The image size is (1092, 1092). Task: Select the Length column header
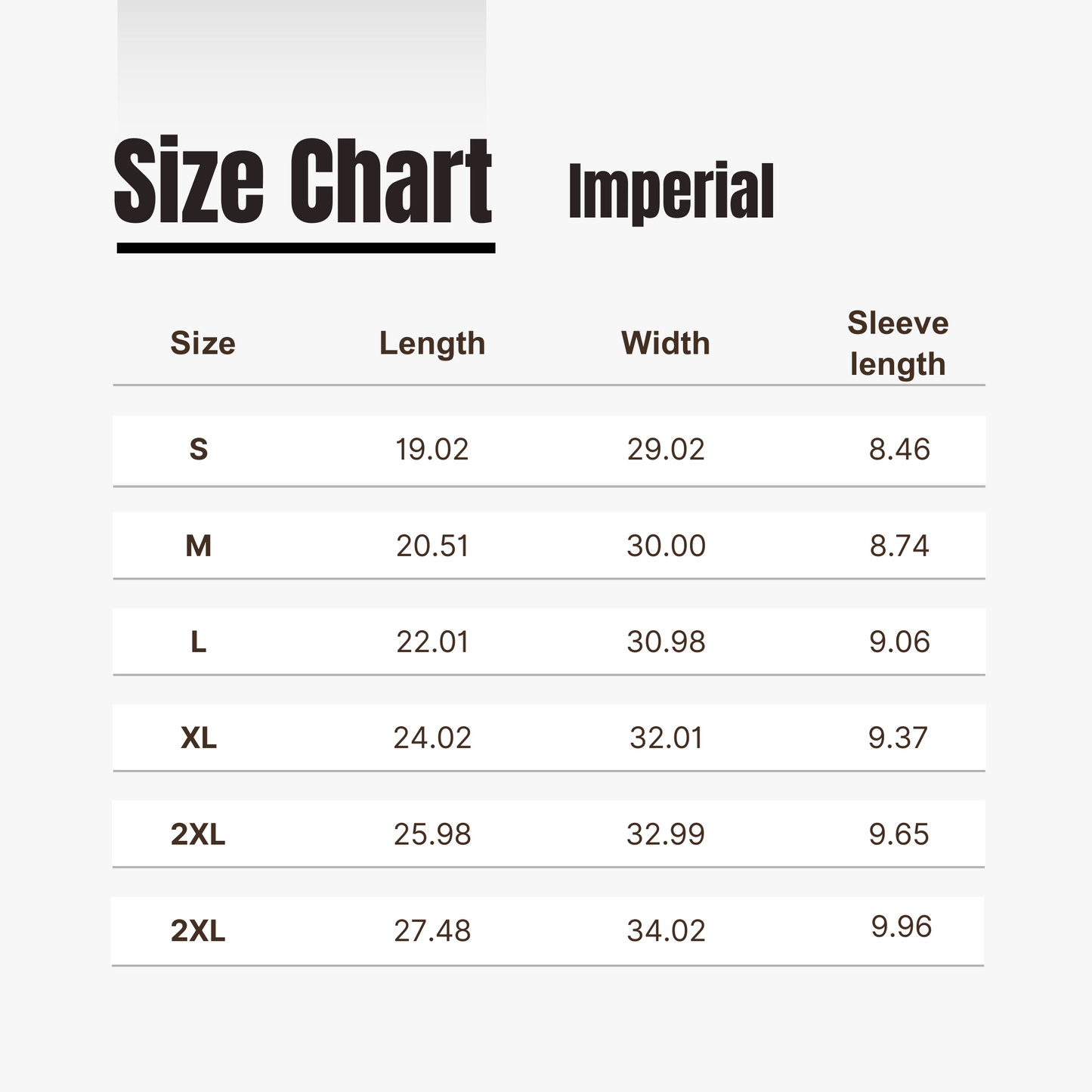click(x=432, y=345)
